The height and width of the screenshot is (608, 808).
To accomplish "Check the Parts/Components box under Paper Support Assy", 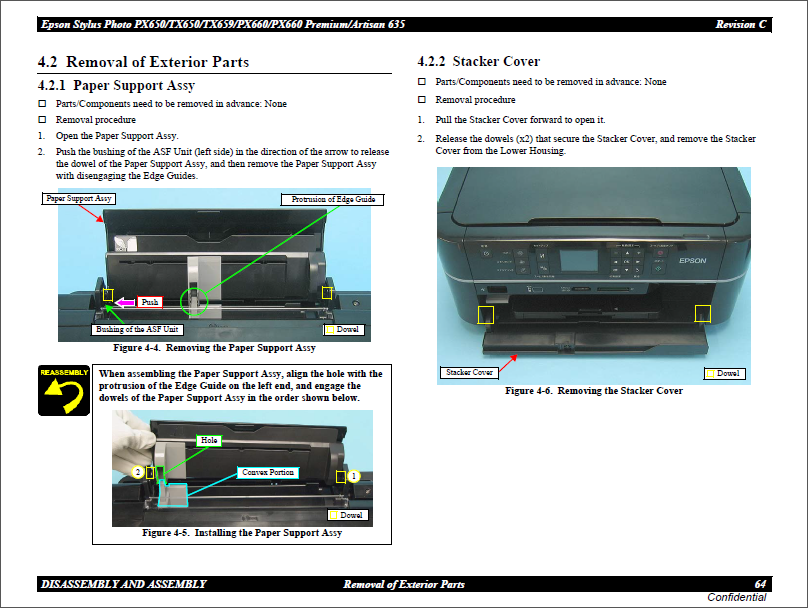I will (x=42, y=103).
